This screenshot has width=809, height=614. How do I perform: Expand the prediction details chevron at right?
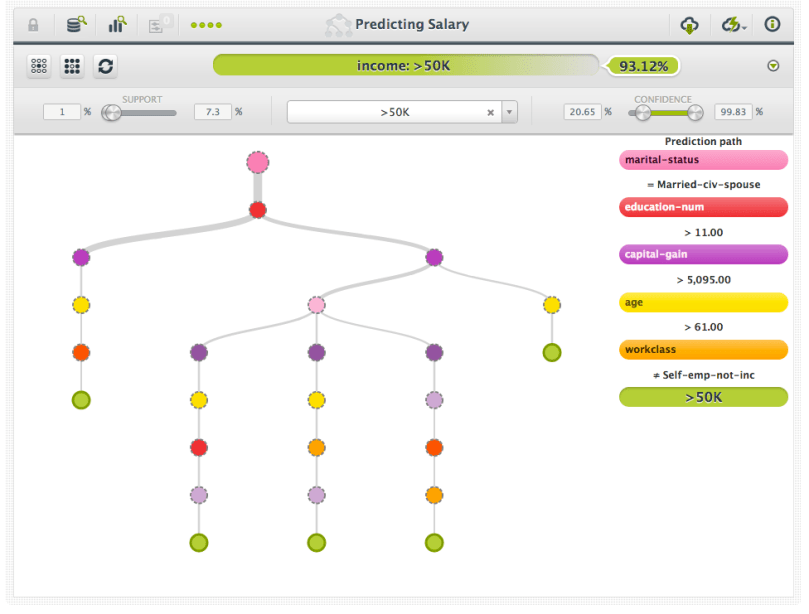click(x=772, y=66)
